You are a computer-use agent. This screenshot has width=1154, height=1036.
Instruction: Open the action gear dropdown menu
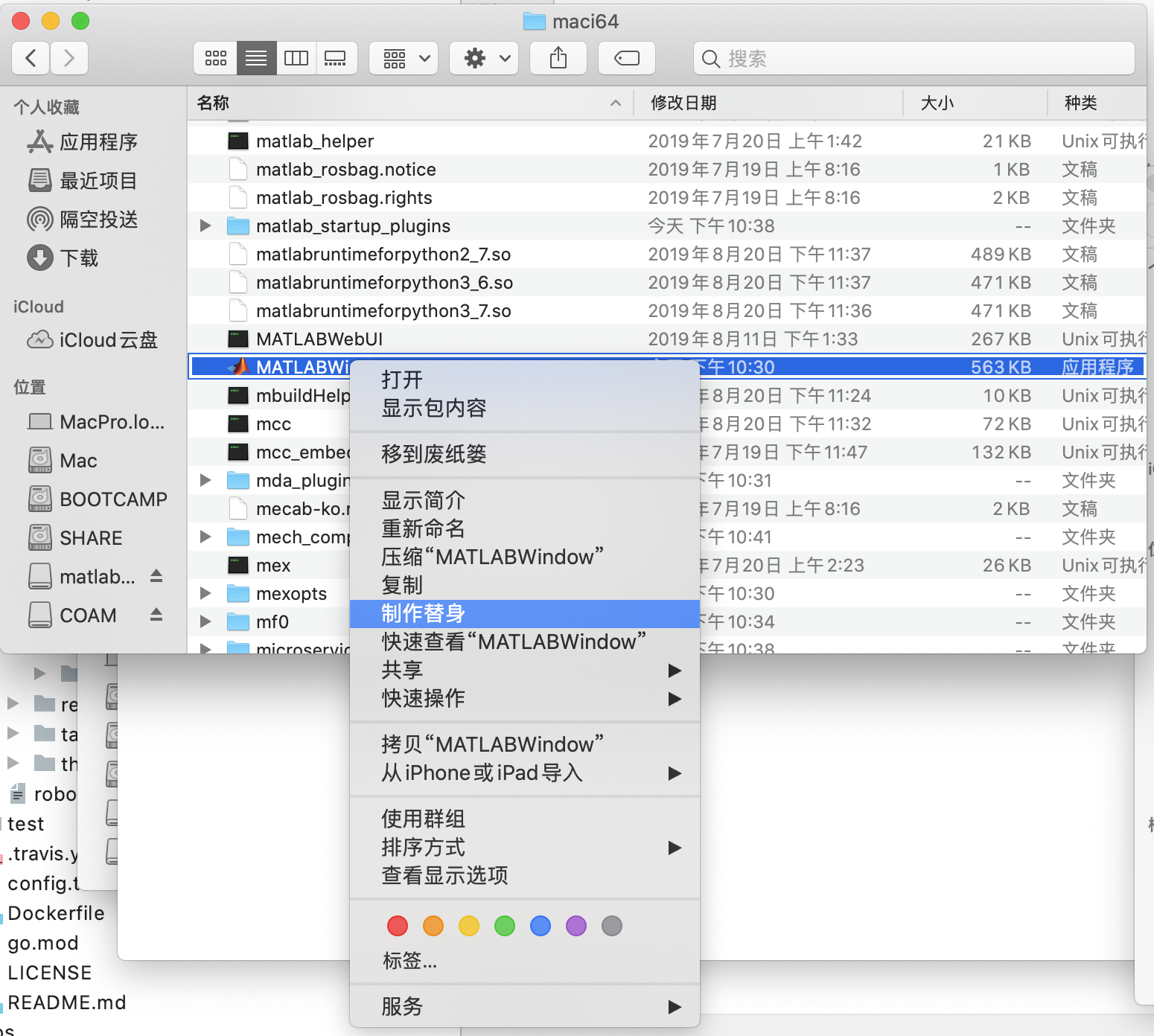pos(488,58)
